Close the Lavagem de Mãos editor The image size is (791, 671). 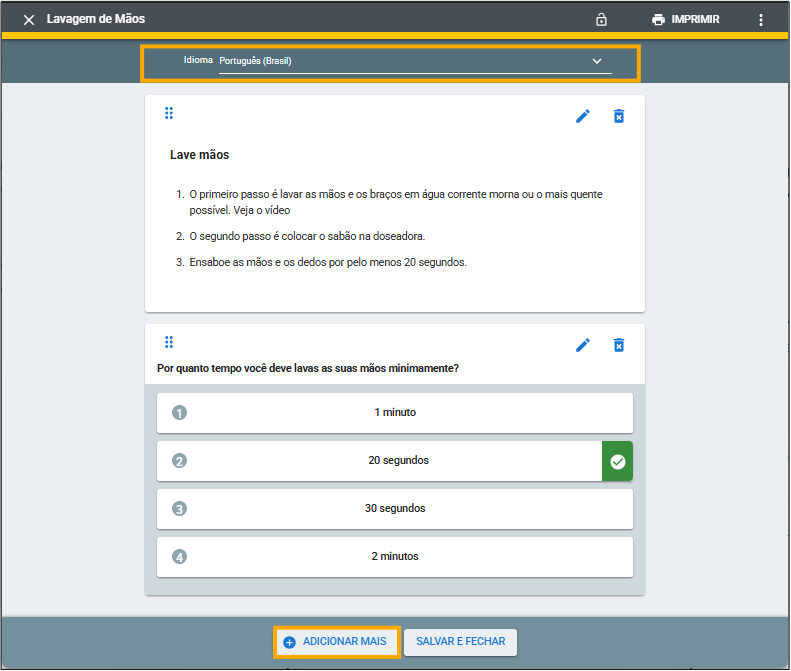coord(29,20)
